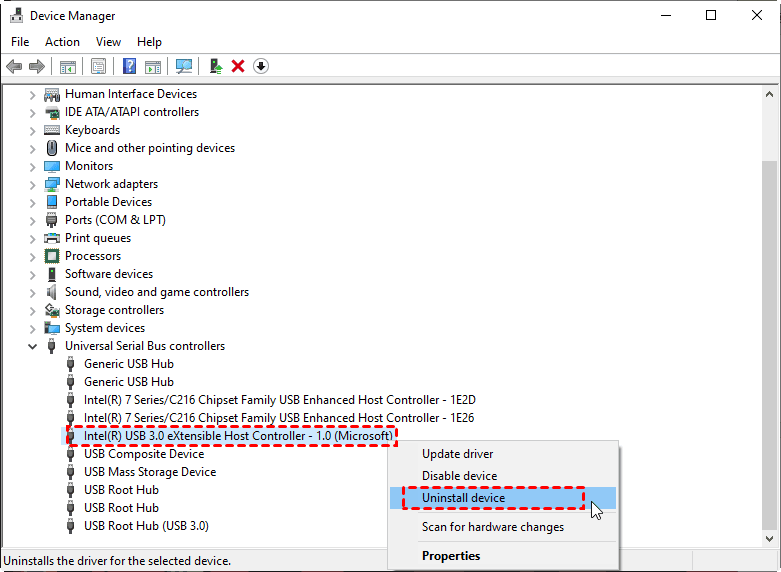Toggle the action pane toolbar icon
The width and height of the screenshot is (781, 572).
[153, 66]
